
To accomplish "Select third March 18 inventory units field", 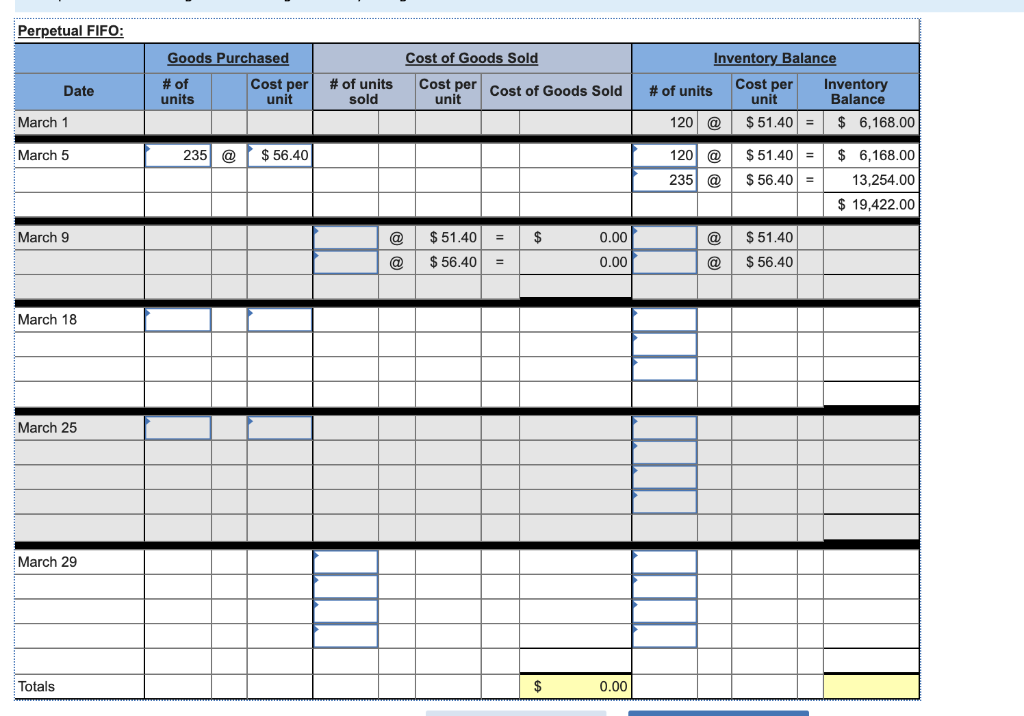I will [x=664, y=368].
